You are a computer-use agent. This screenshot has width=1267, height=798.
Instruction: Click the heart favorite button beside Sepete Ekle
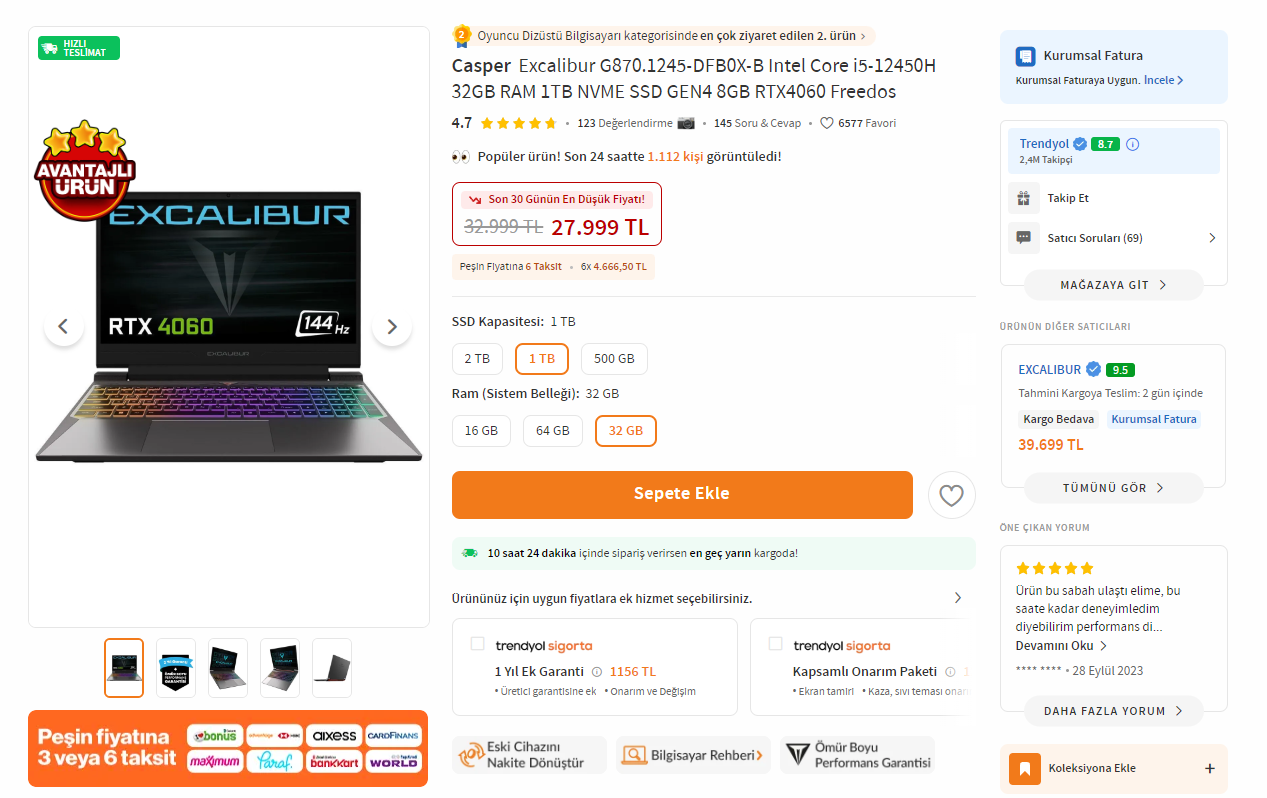pos(951,495)
